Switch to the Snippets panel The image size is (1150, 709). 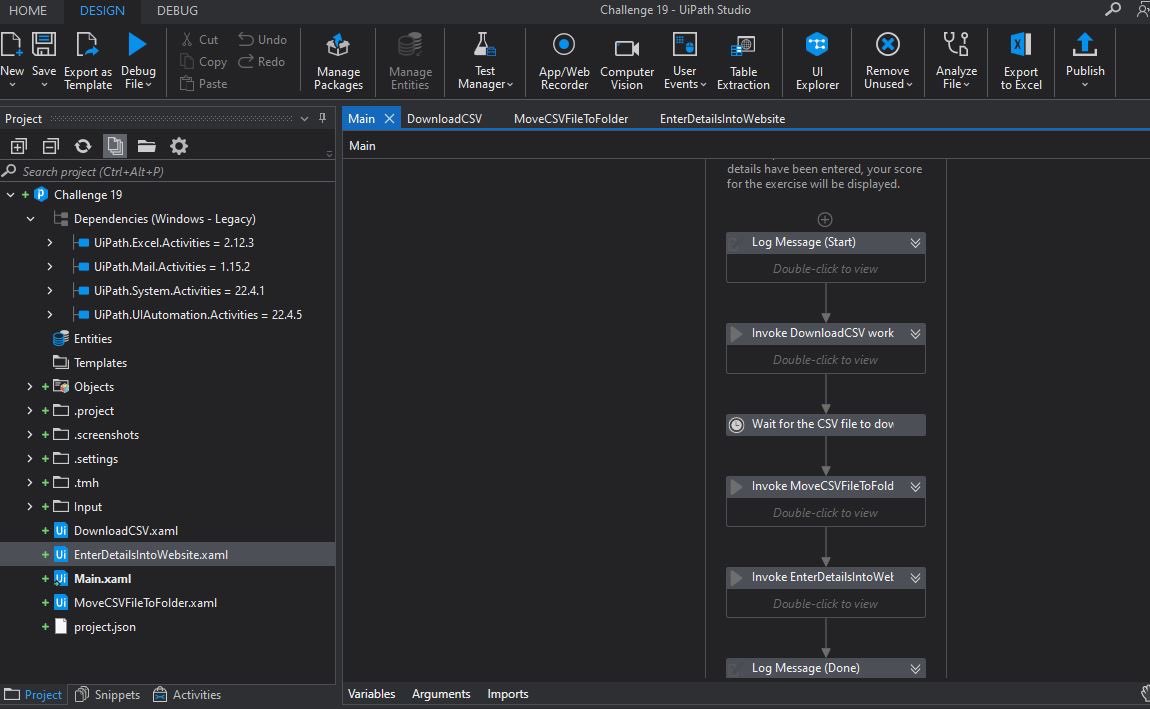point(108,694)
